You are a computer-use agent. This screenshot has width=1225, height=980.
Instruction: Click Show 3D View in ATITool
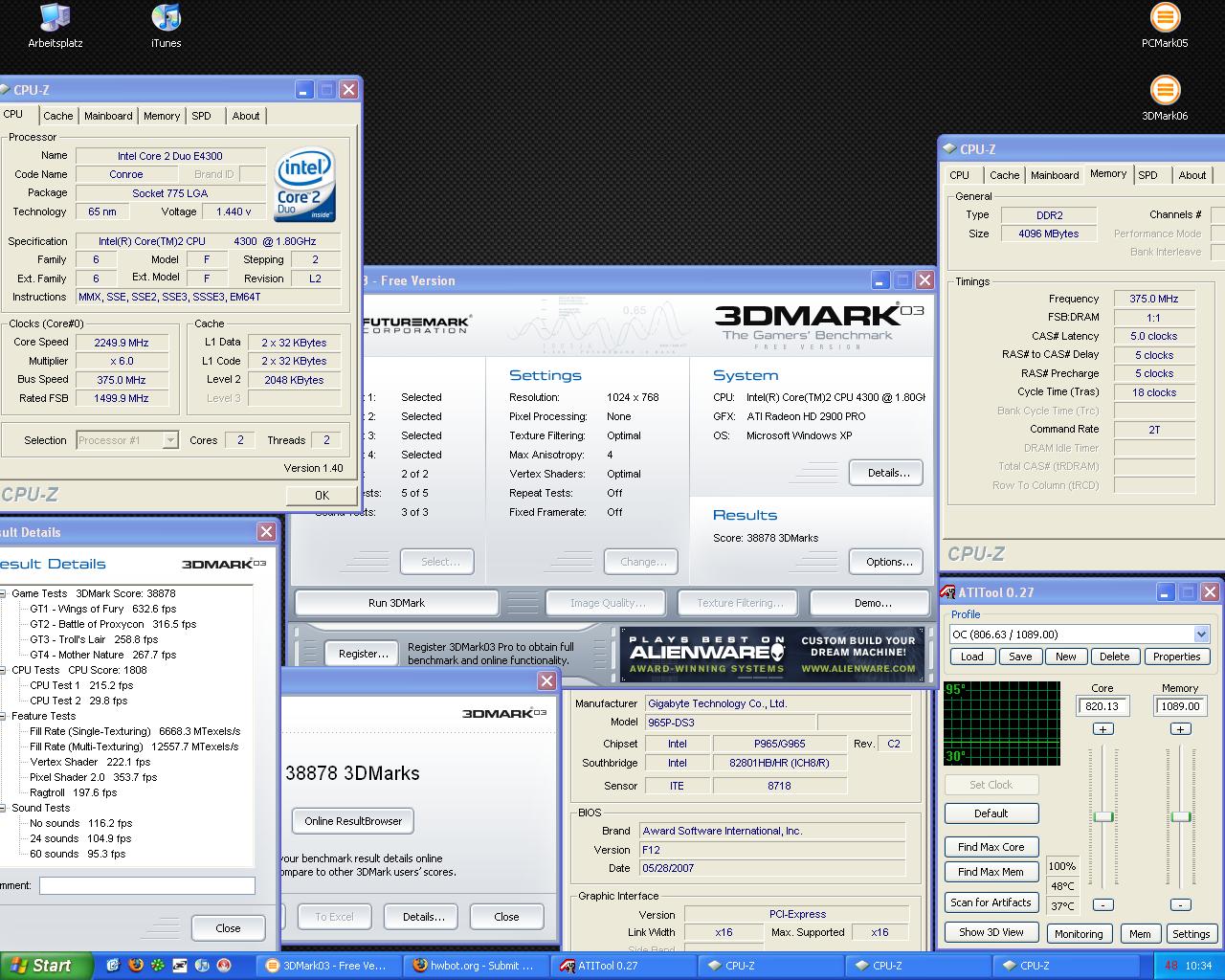pos(991,932)
